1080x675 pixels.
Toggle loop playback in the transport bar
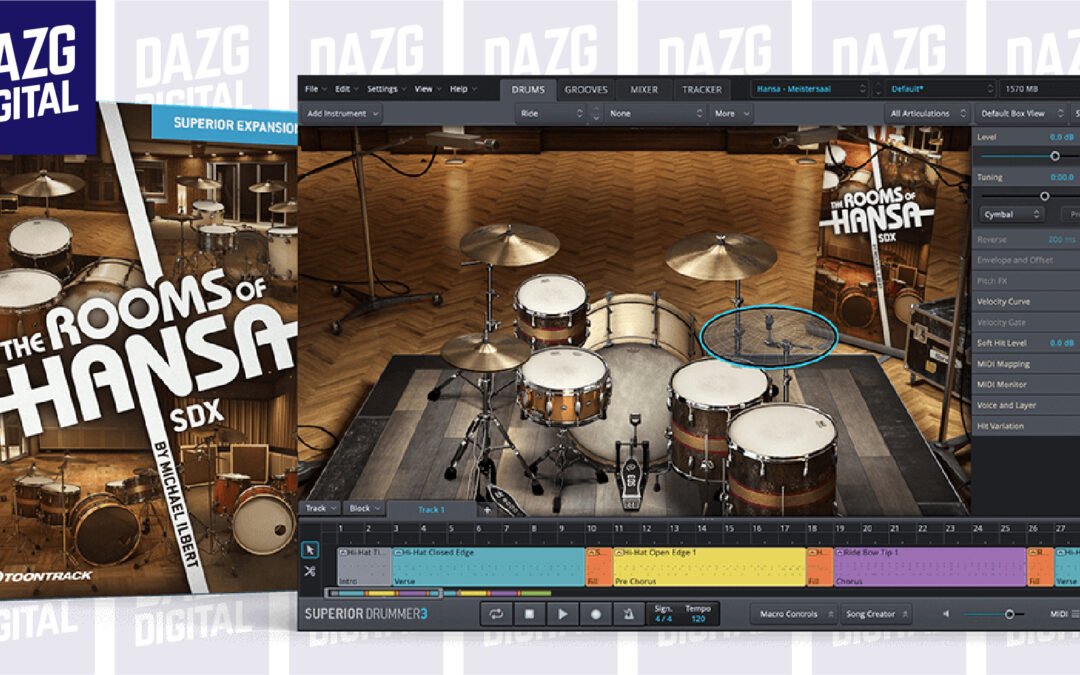pyautogui.click(x=496, y=614)
